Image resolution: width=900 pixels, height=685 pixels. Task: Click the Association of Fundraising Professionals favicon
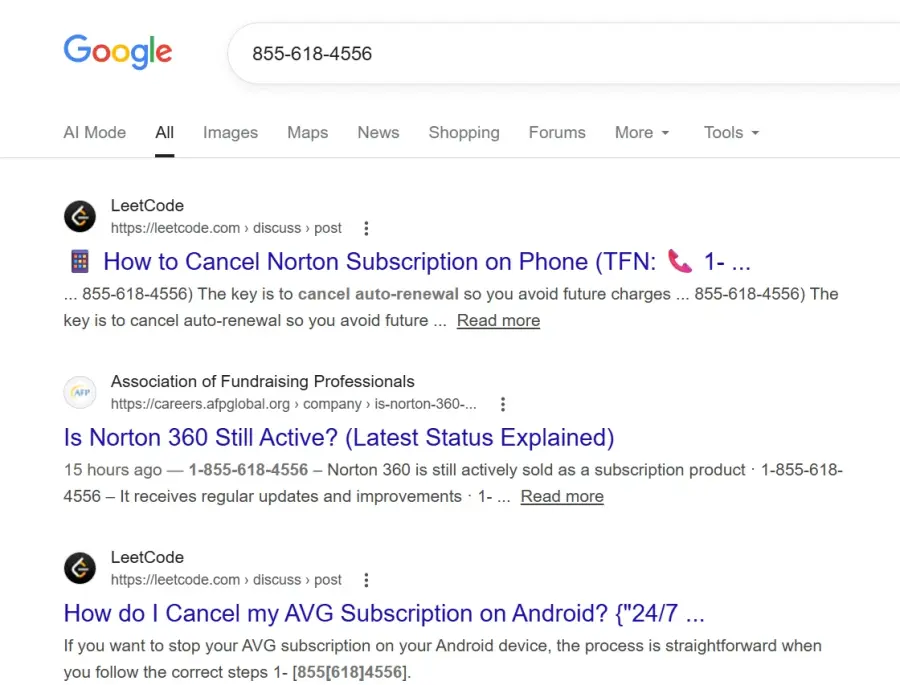point(80,392)
